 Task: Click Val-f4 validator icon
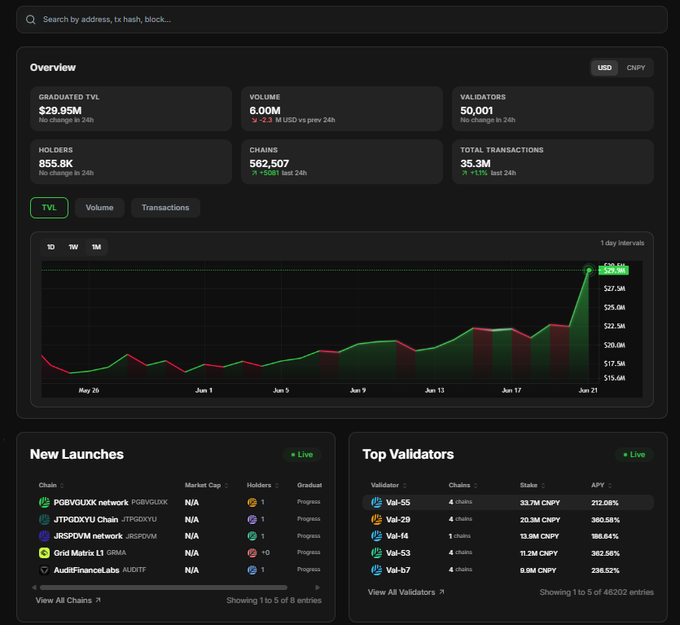tap(376, 536)
